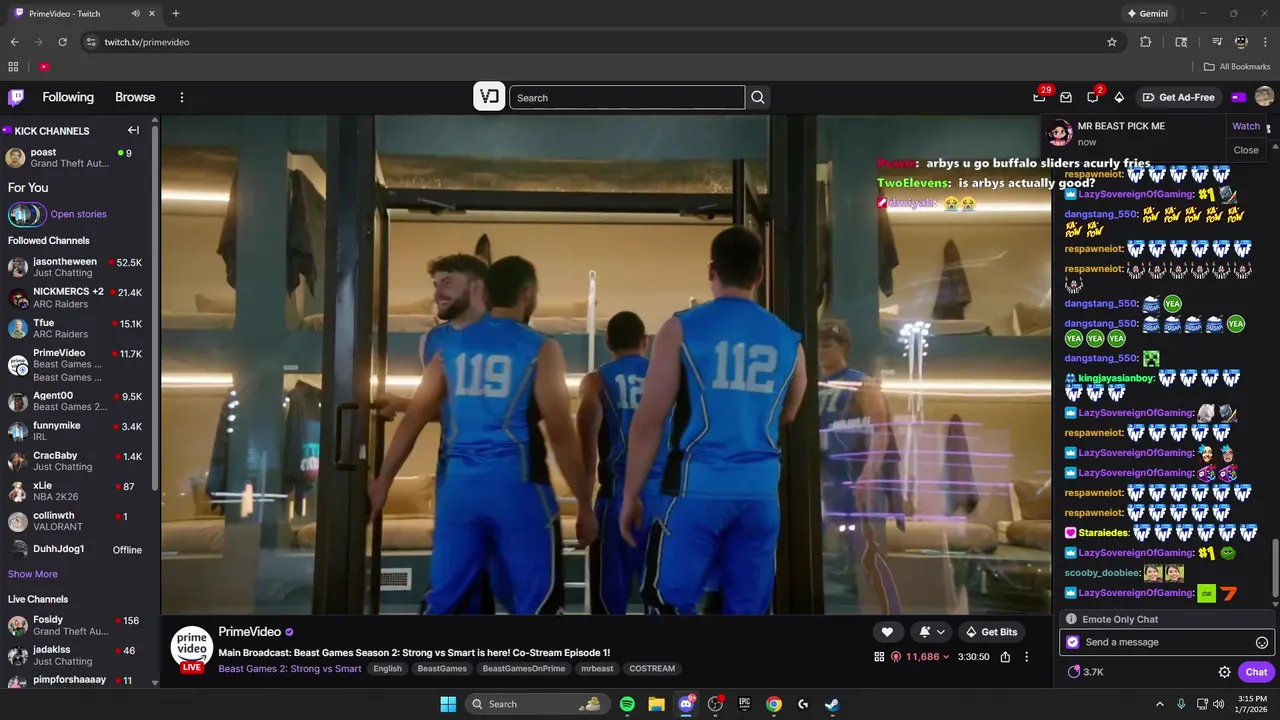The image size is (1280, 720).
Task: Open Chrome apps grid shortcut
Action: point(13,67)
